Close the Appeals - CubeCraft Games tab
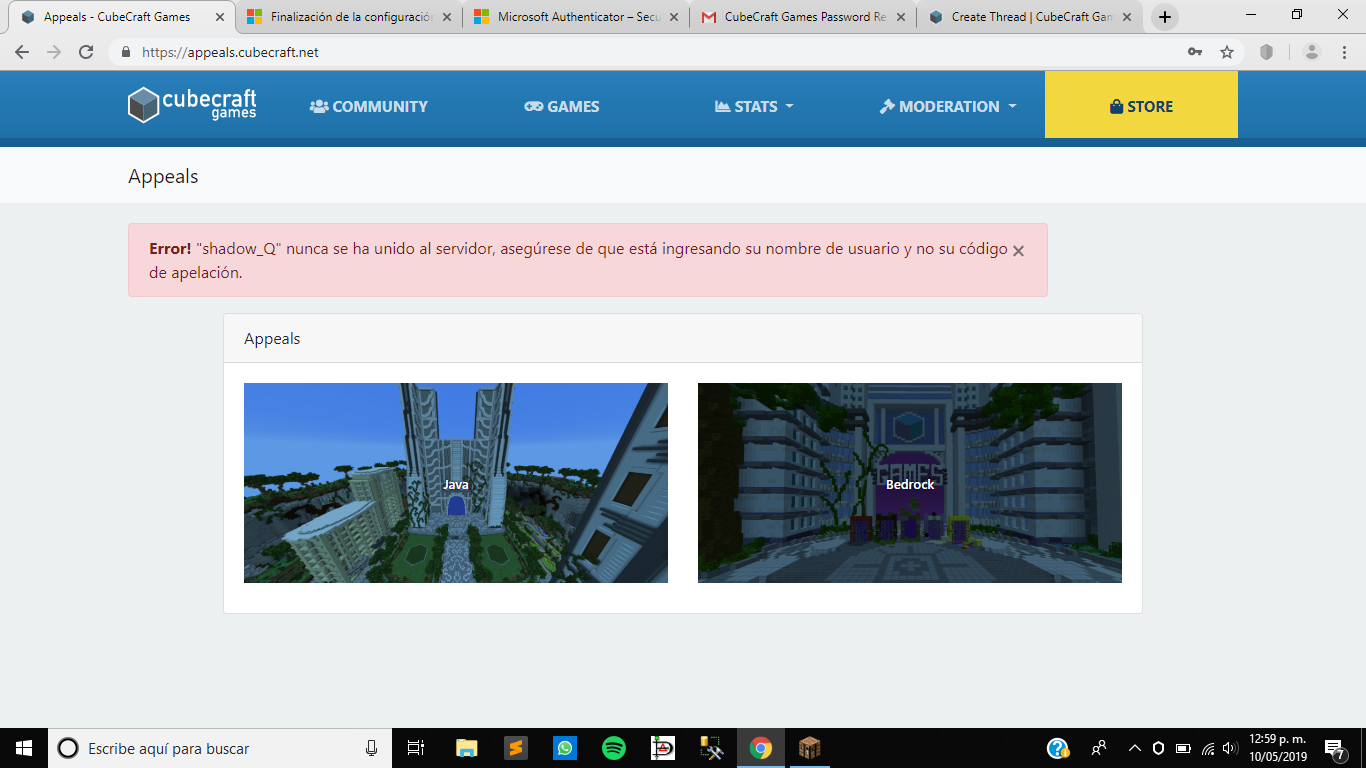The image size is (1366, 768). coord(220,17)
